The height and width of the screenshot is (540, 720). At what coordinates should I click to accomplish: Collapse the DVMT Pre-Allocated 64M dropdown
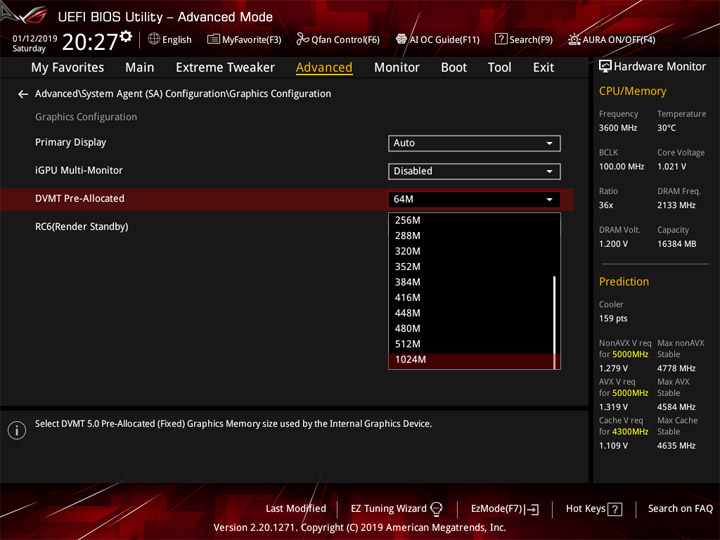tap(474, 199)
